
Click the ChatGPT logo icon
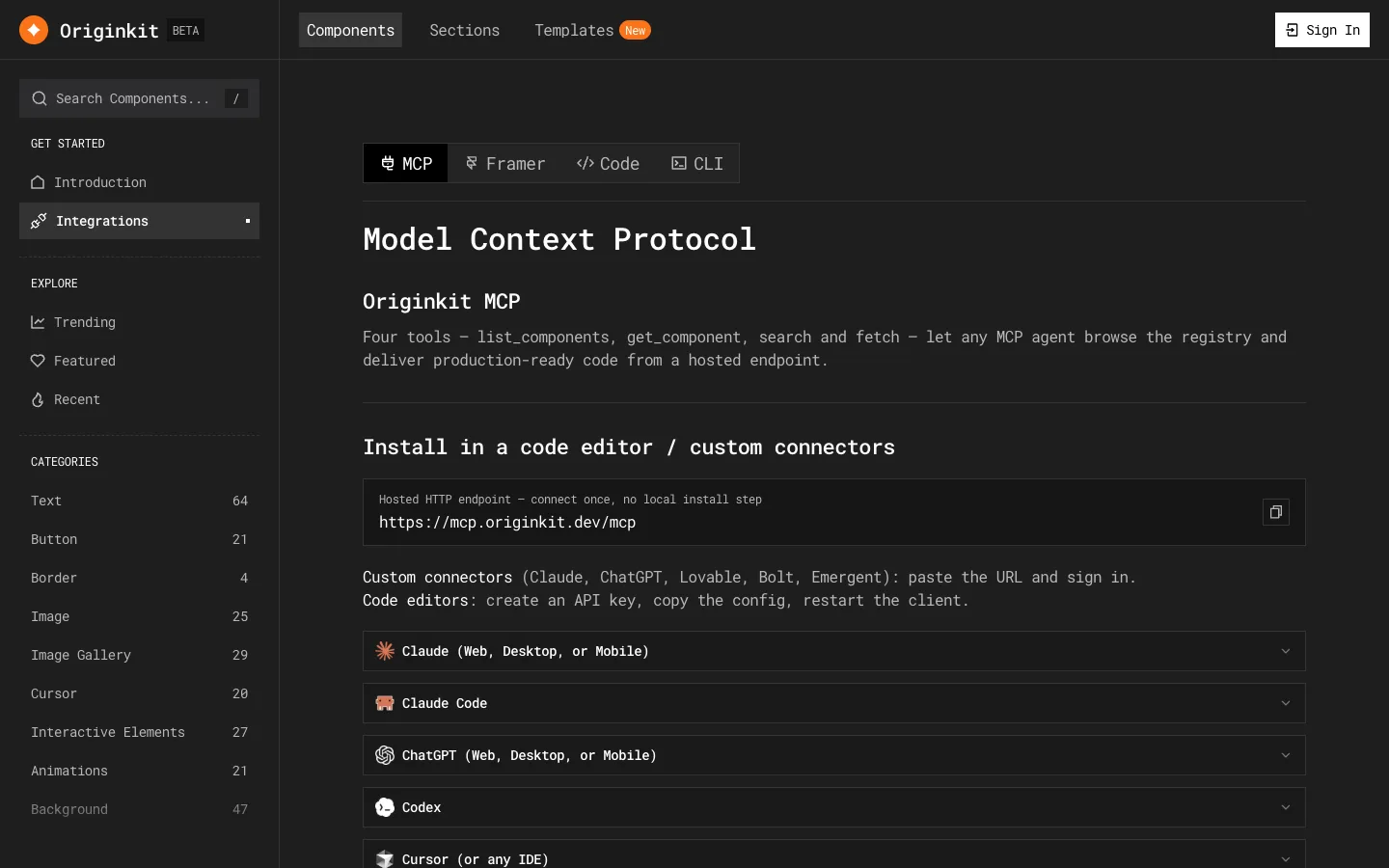(x=385, y=755)
